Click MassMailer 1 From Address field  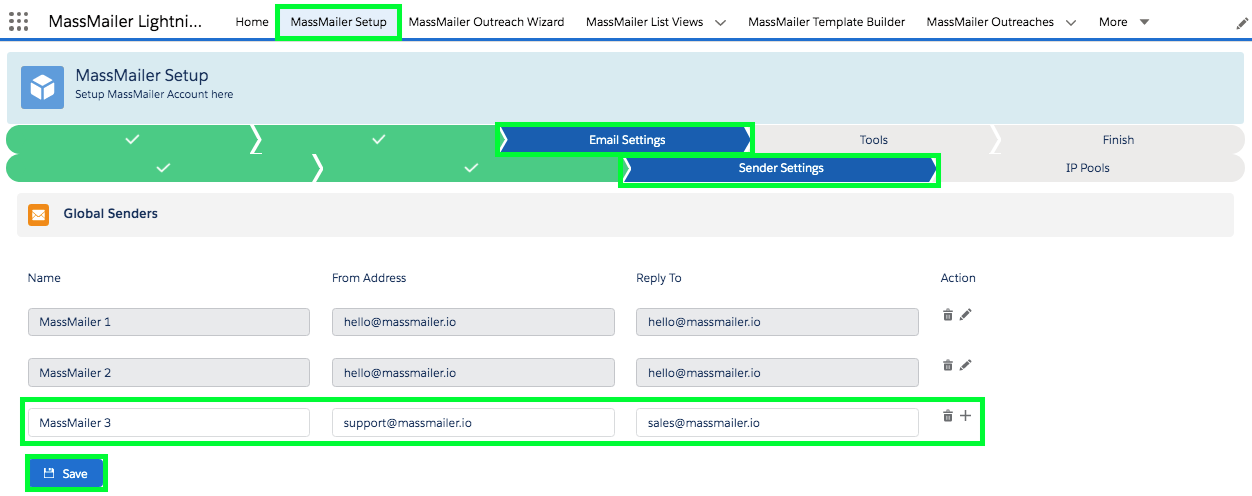point(473,322)
